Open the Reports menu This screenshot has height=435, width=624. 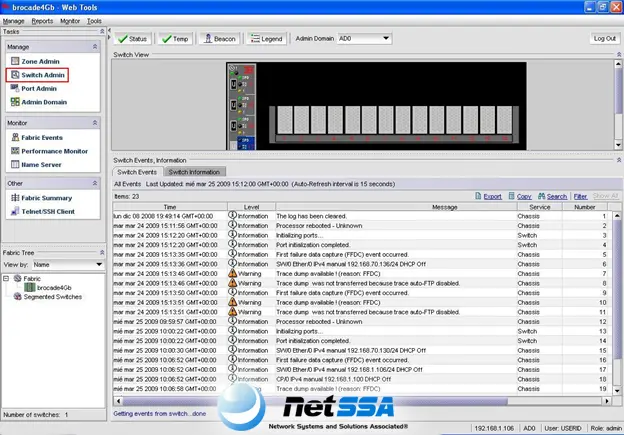(x=42, y=21)
